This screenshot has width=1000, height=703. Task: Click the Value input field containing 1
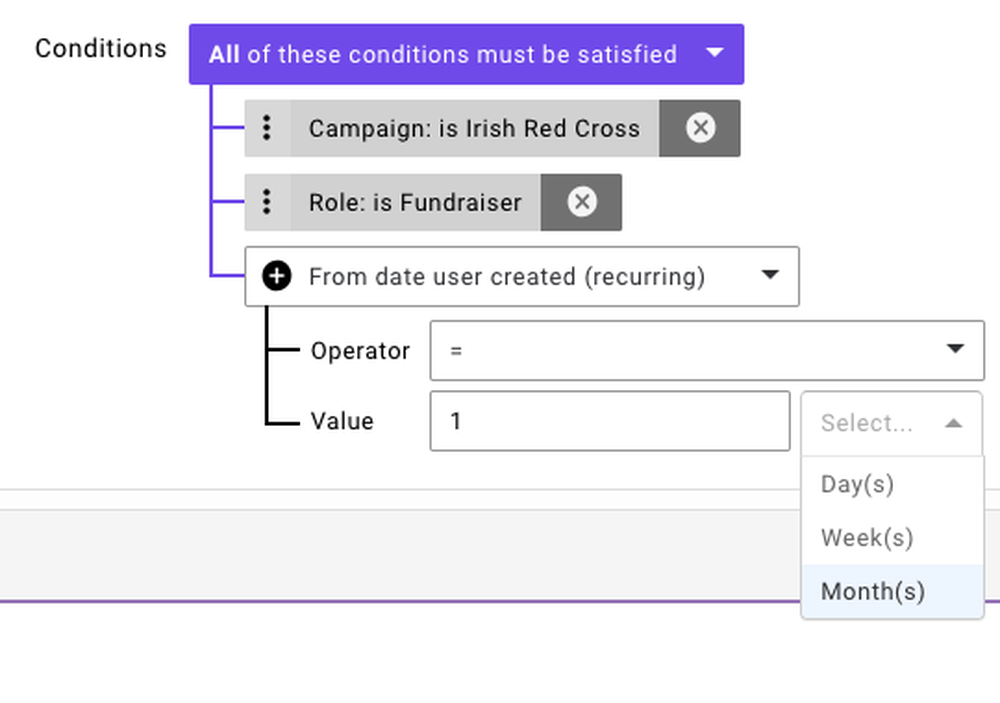tap(609, 421)
